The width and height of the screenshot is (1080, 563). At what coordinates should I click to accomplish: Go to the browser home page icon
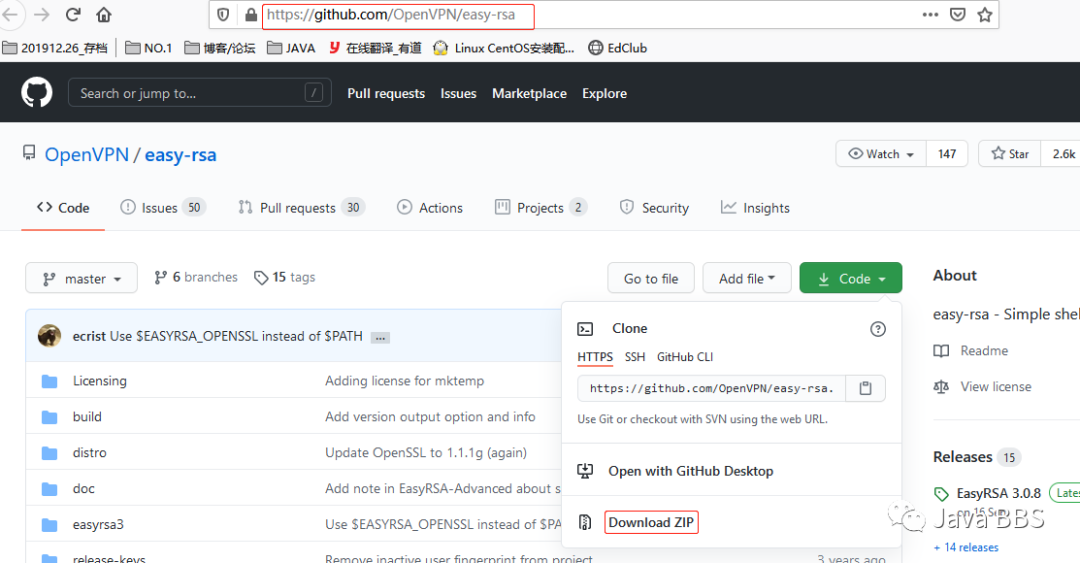coord(103,14)
